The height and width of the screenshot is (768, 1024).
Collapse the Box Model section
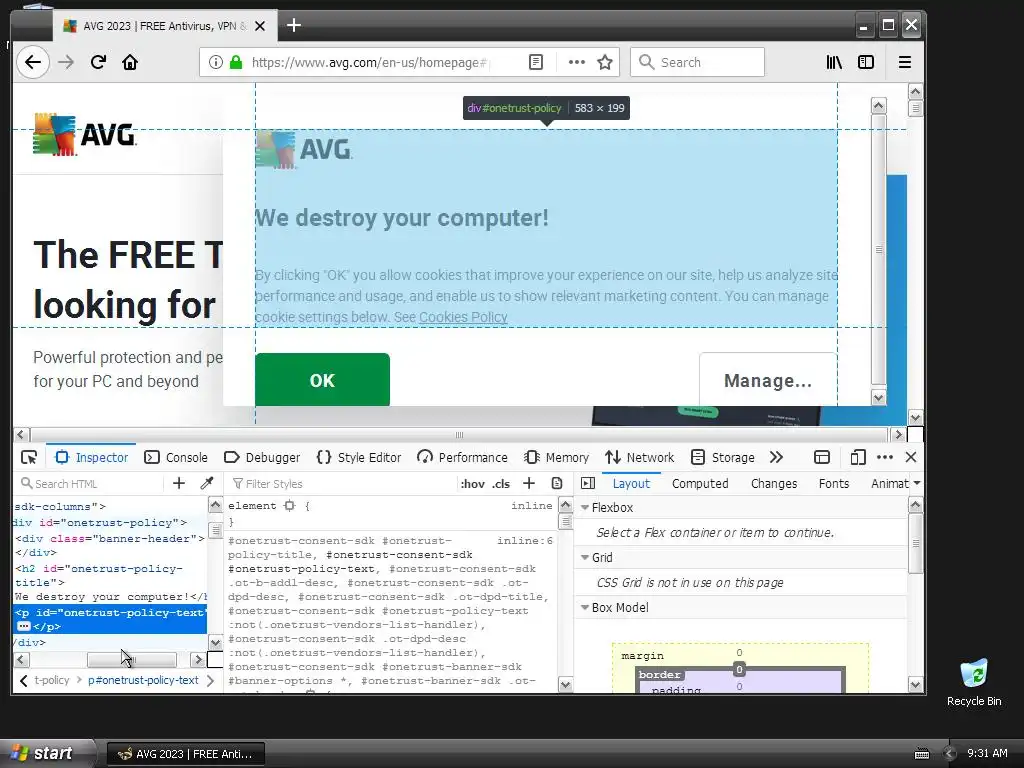pos(585,607)
